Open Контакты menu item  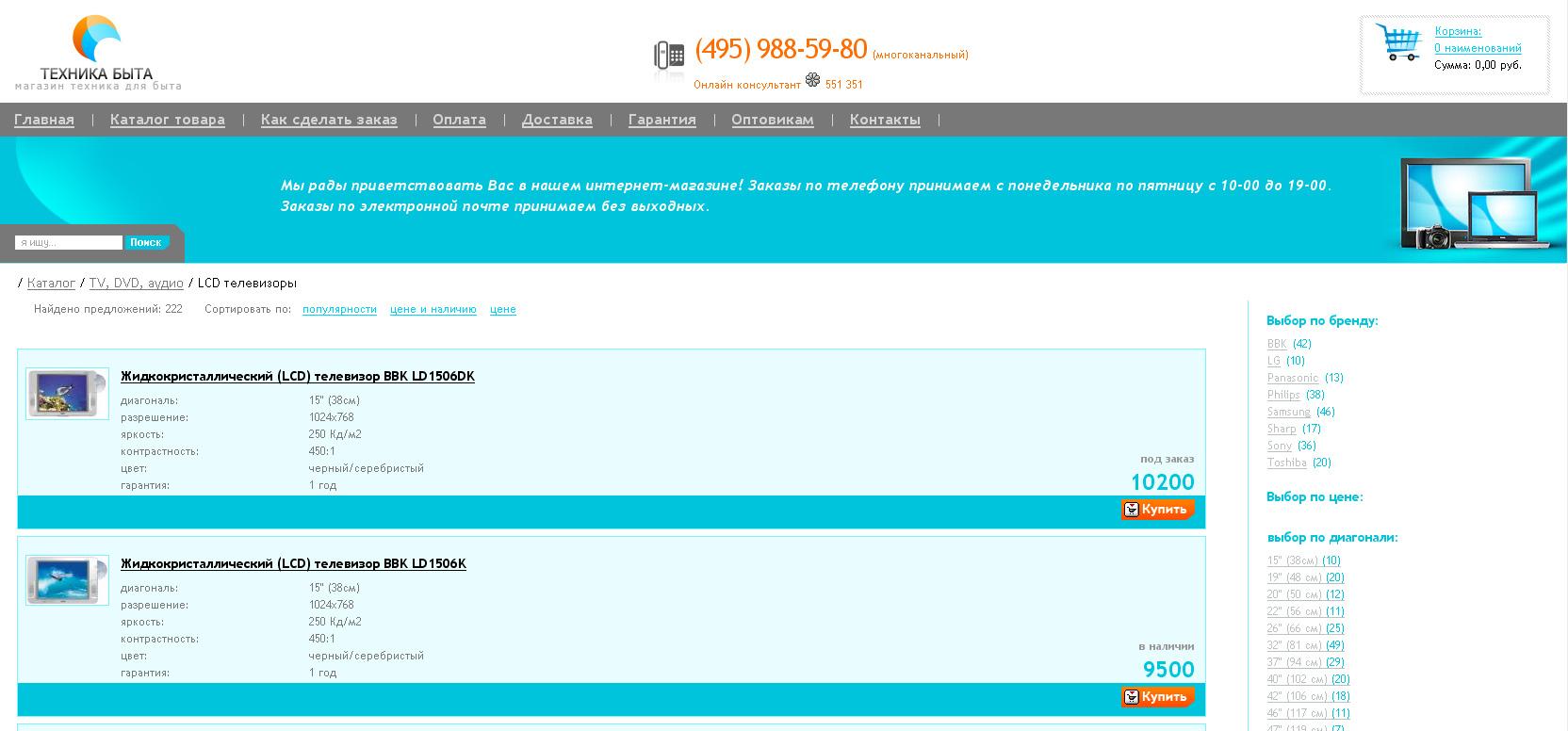click(x=885, y=120)
